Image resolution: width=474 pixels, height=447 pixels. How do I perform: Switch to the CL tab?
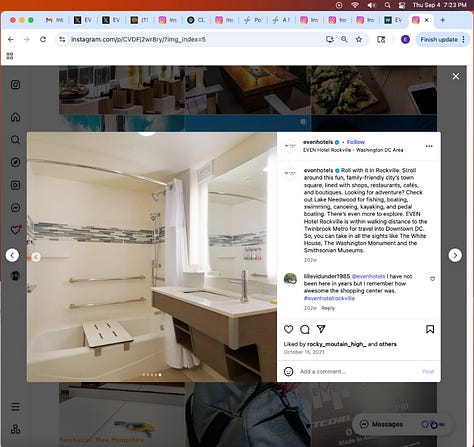[196, 20]
